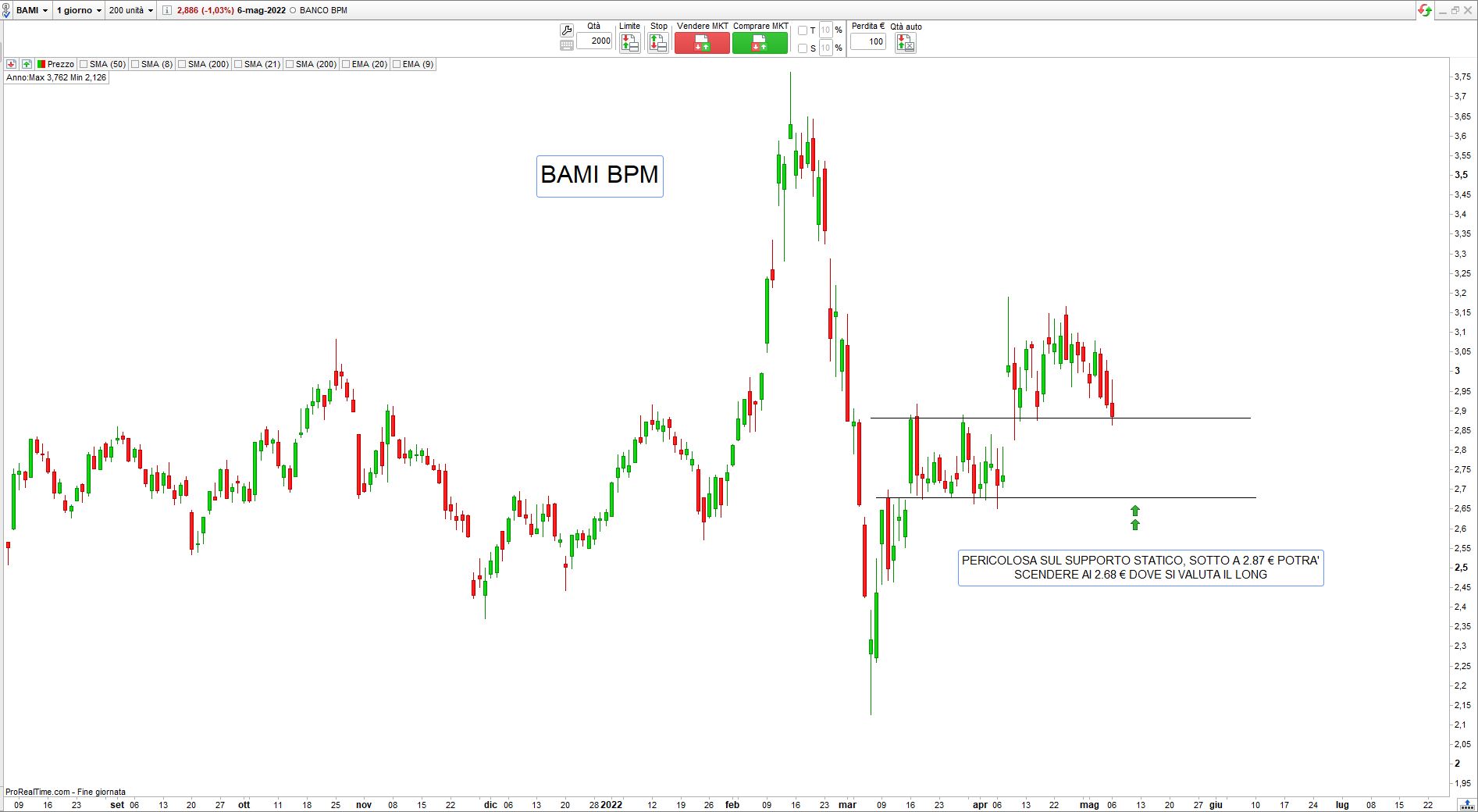Click the PERICOLOSA SUL SUPPORTO STATICO annotation

pos(1141,568)
